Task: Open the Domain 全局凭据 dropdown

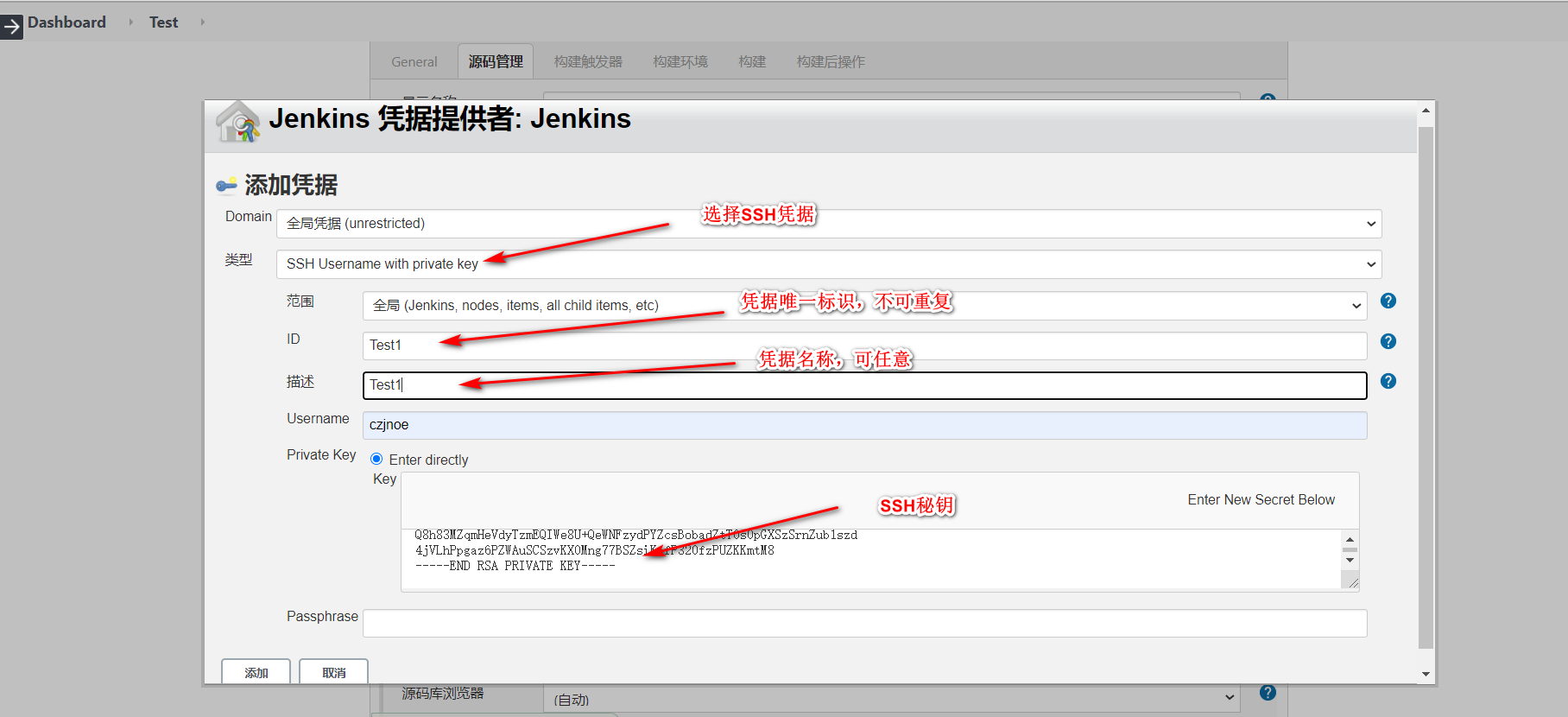Action: tap(829, 224)
